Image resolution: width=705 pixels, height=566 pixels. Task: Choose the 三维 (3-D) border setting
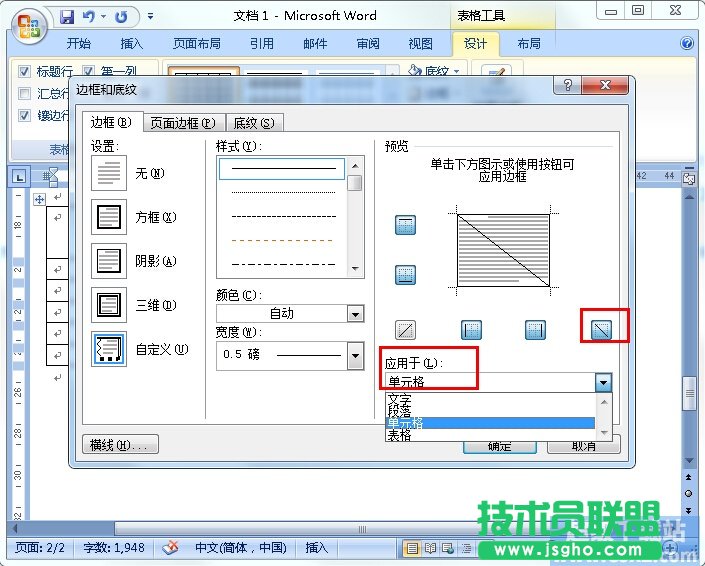[x=108, y=305]
